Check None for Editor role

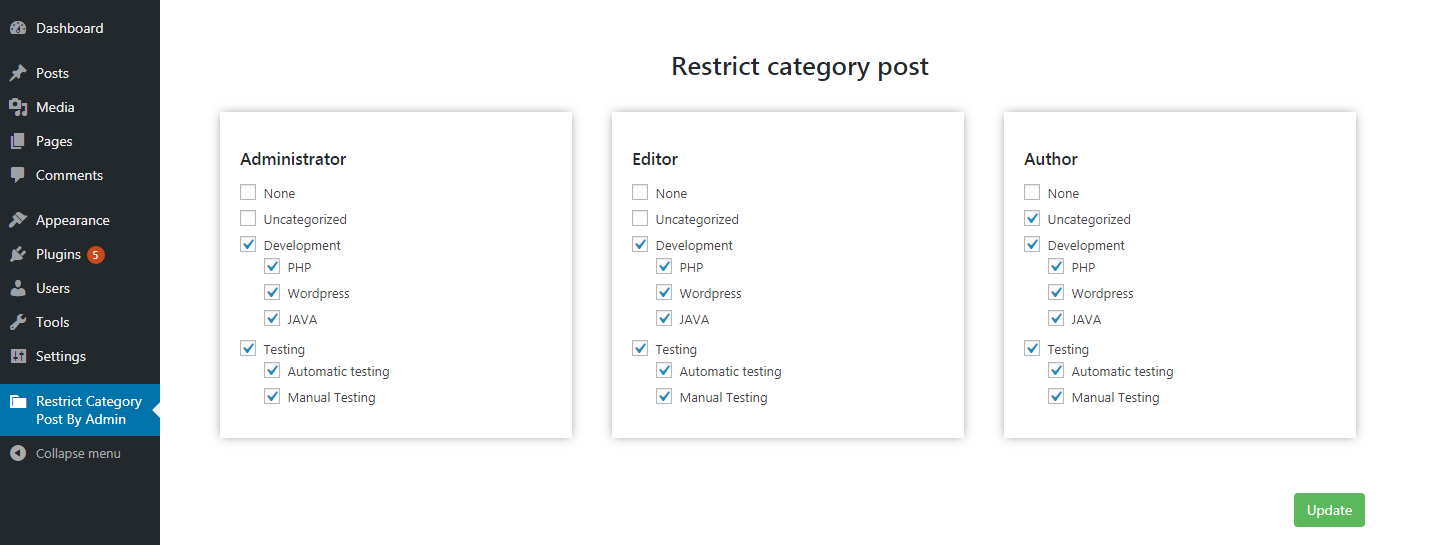tap(640, 192)
